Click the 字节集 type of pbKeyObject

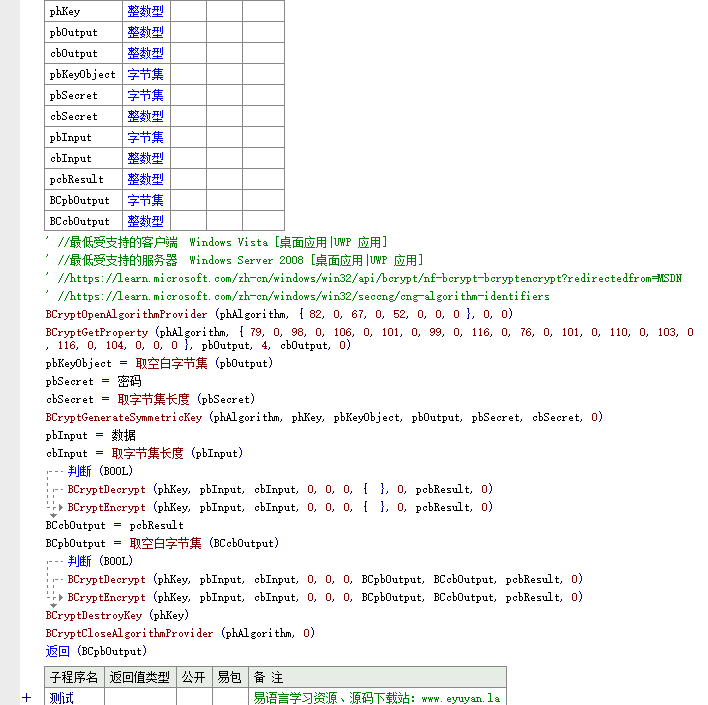tap(145, 74)
